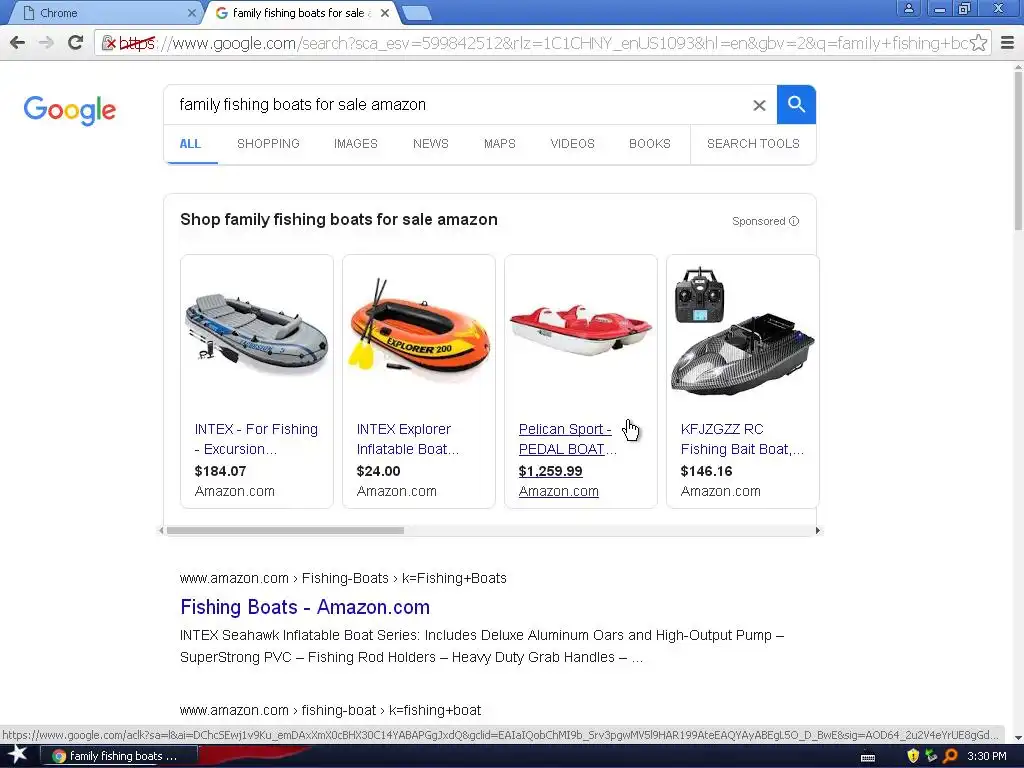Switch to the Chrome tab
Screen dimensions: 1024x768
click(x=104, y=13)
